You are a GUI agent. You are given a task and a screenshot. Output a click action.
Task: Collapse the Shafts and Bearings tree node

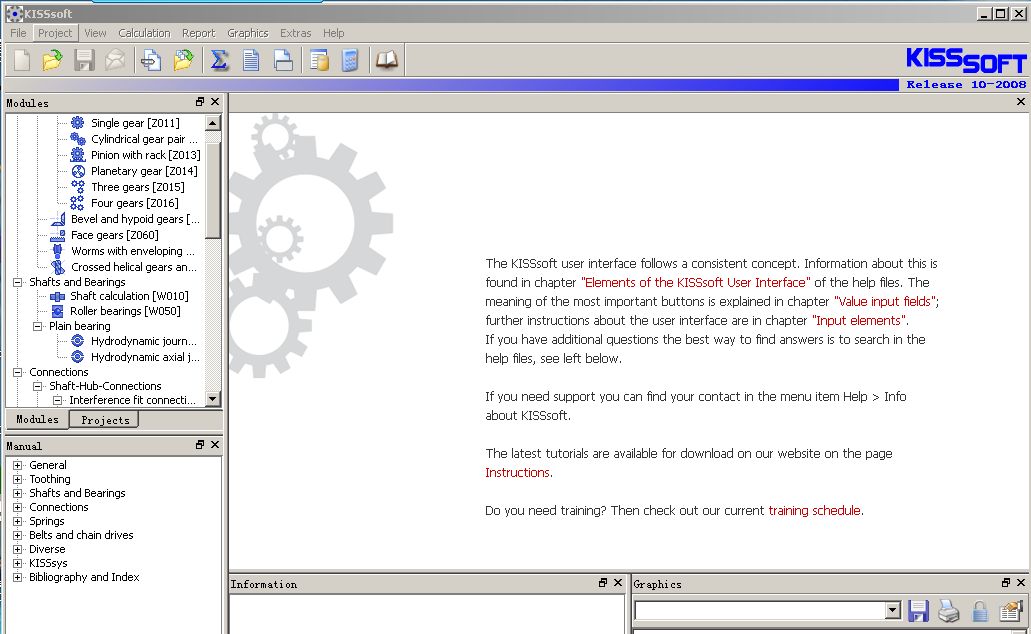tap(18, 282)
